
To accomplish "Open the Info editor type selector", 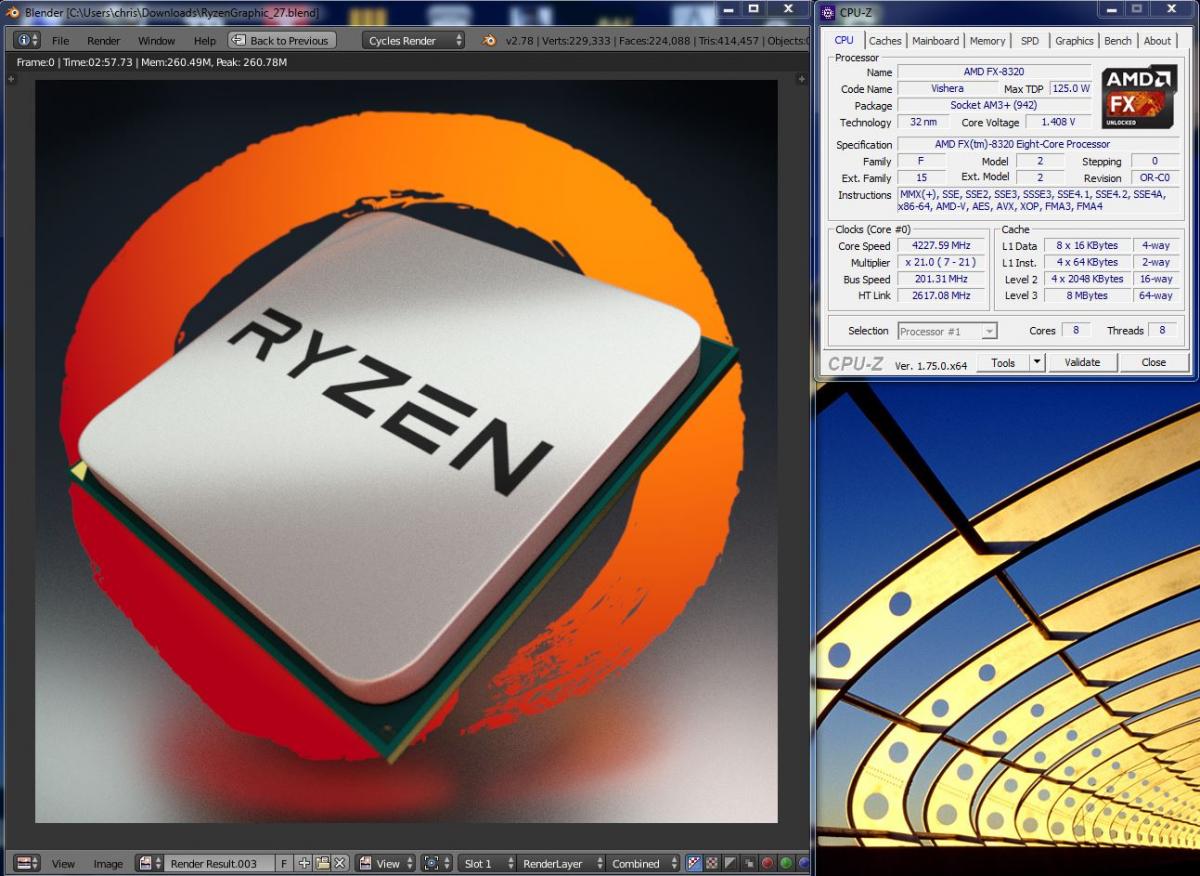I will 28,40.
